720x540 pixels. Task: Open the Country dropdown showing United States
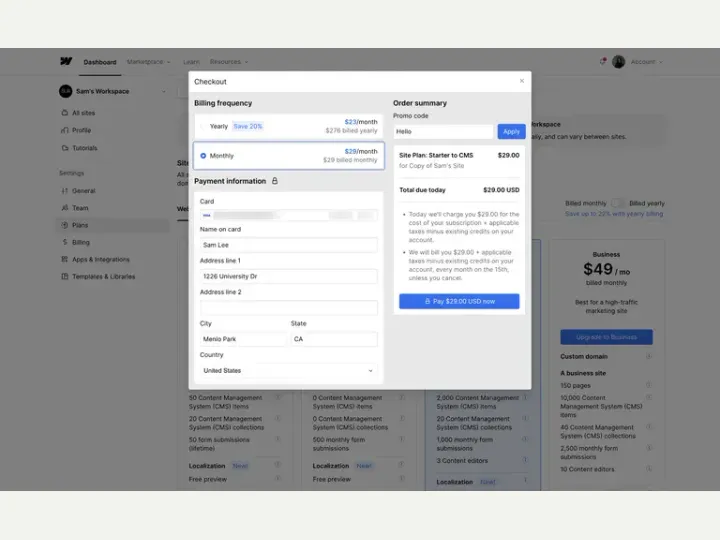tap(288, 371)
